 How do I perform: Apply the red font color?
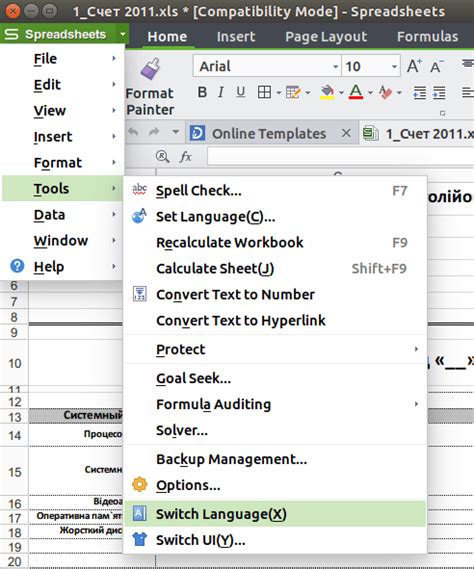(356, 92)
